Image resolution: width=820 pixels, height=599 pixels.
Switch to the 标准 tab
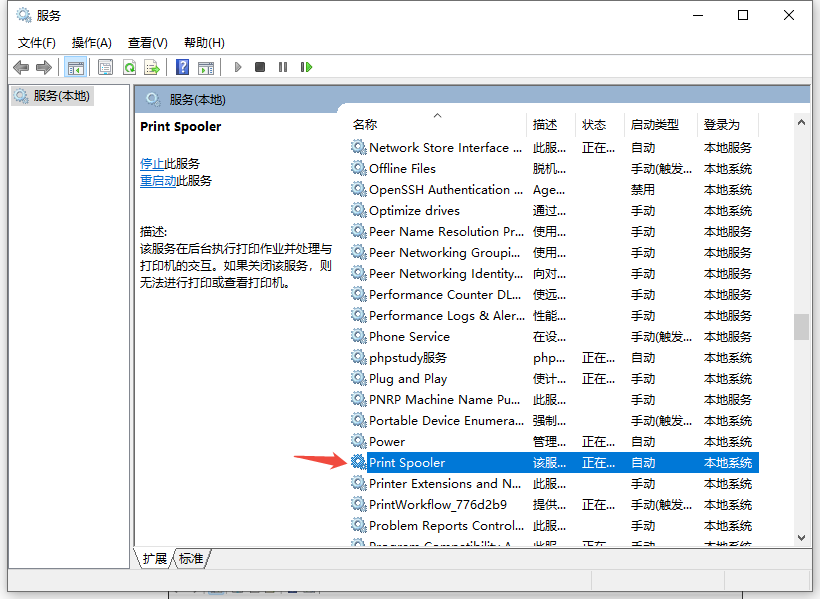point(191,559)
